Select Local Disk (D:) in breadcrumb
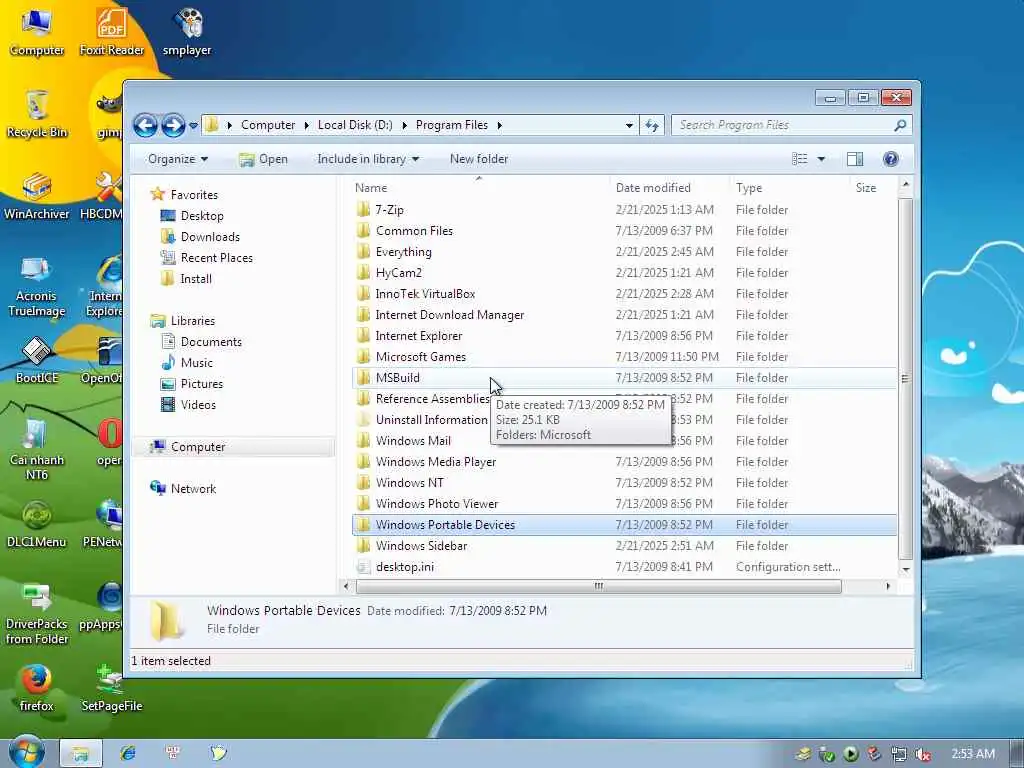 355,125
